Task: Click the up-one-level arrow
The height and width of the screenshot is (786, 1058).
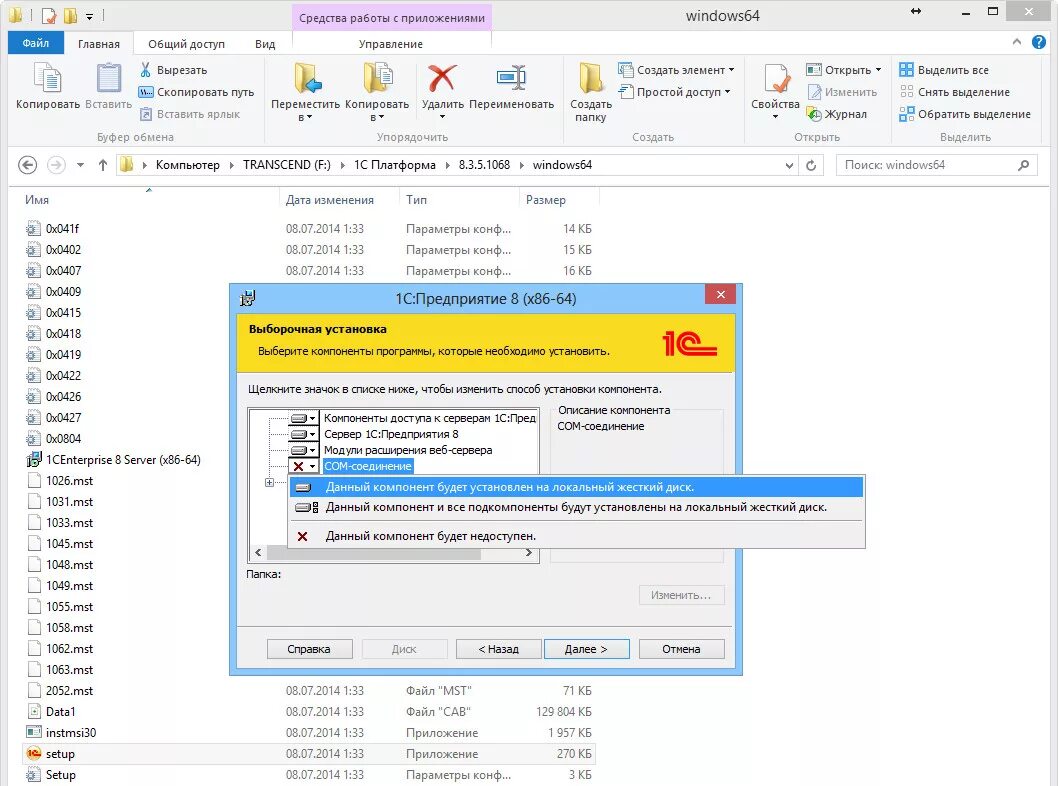Action: [x=103, y=165]
